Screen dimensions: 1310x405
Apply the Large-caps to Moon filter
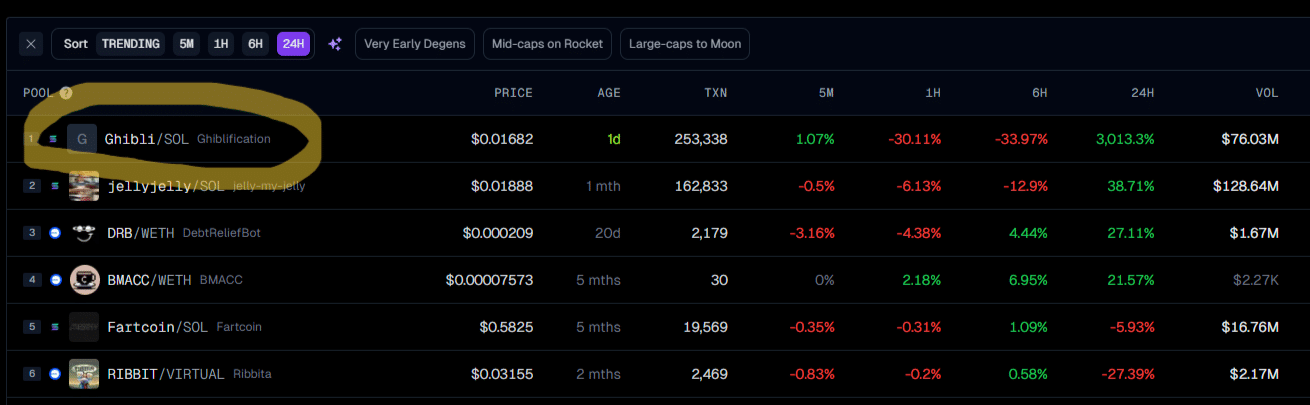tap(684, 44)
